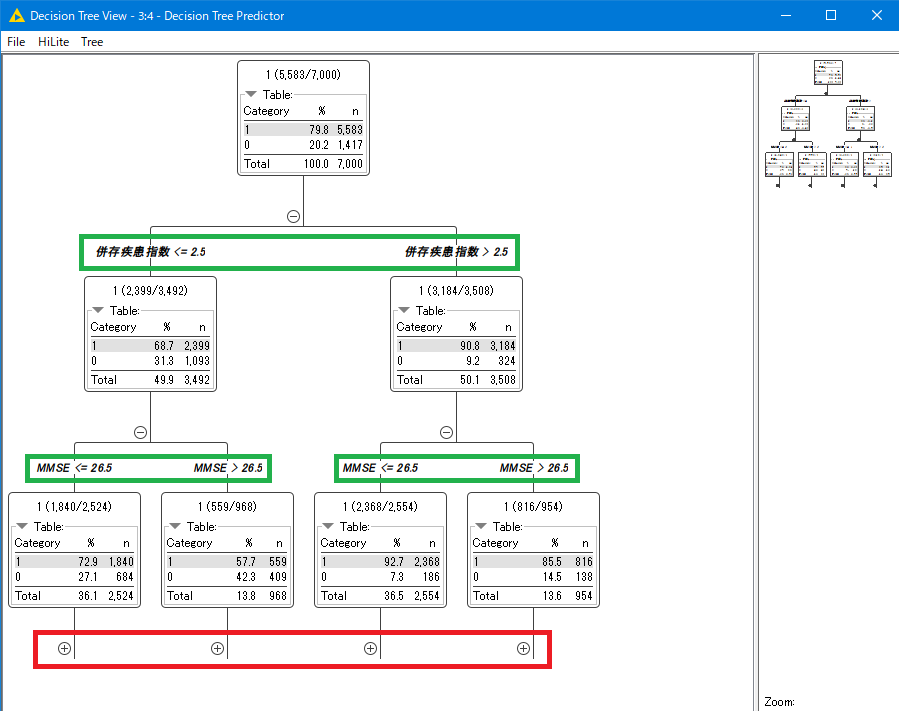Screen dimensions: 899x711
Task: Collapse the root node's Table triangle
Action: (x=251, y=95)
